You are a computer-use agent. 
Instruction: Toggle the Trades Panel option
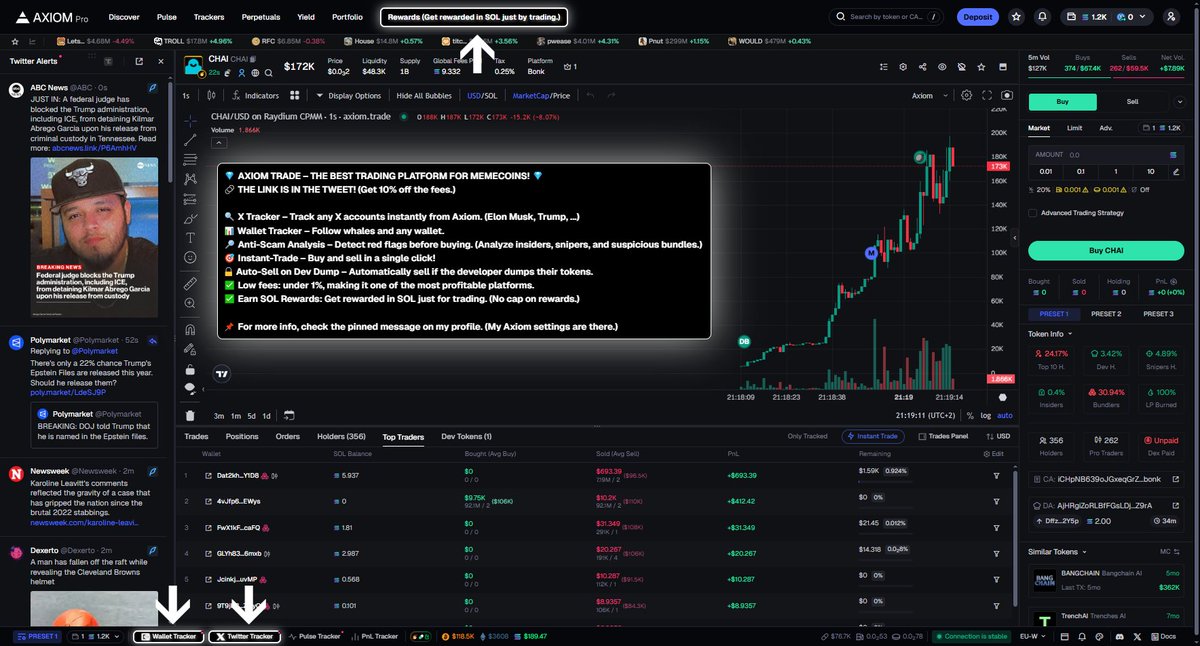[x=944, y=436]
